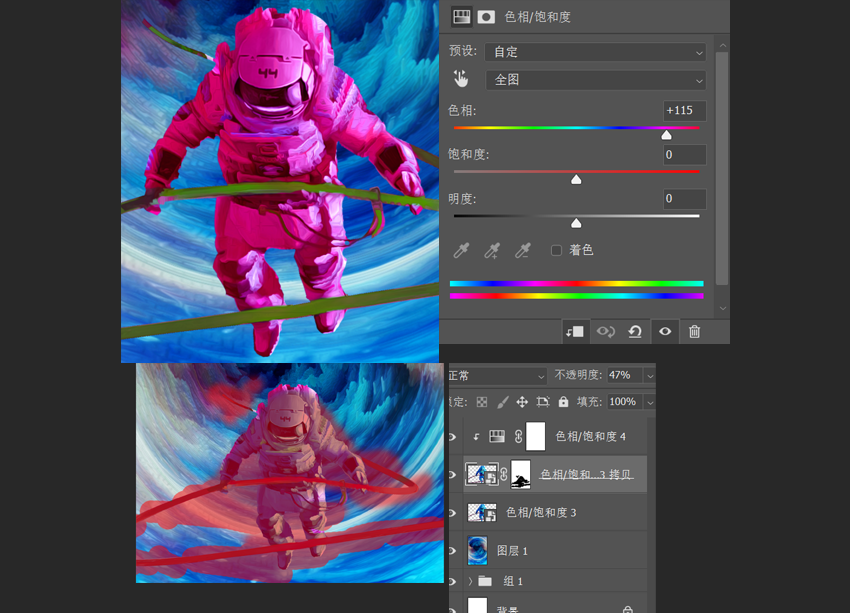
Task: Click smart object thumbnail of 色相/饱和...3 拷贝
Action: coord(482,474)
